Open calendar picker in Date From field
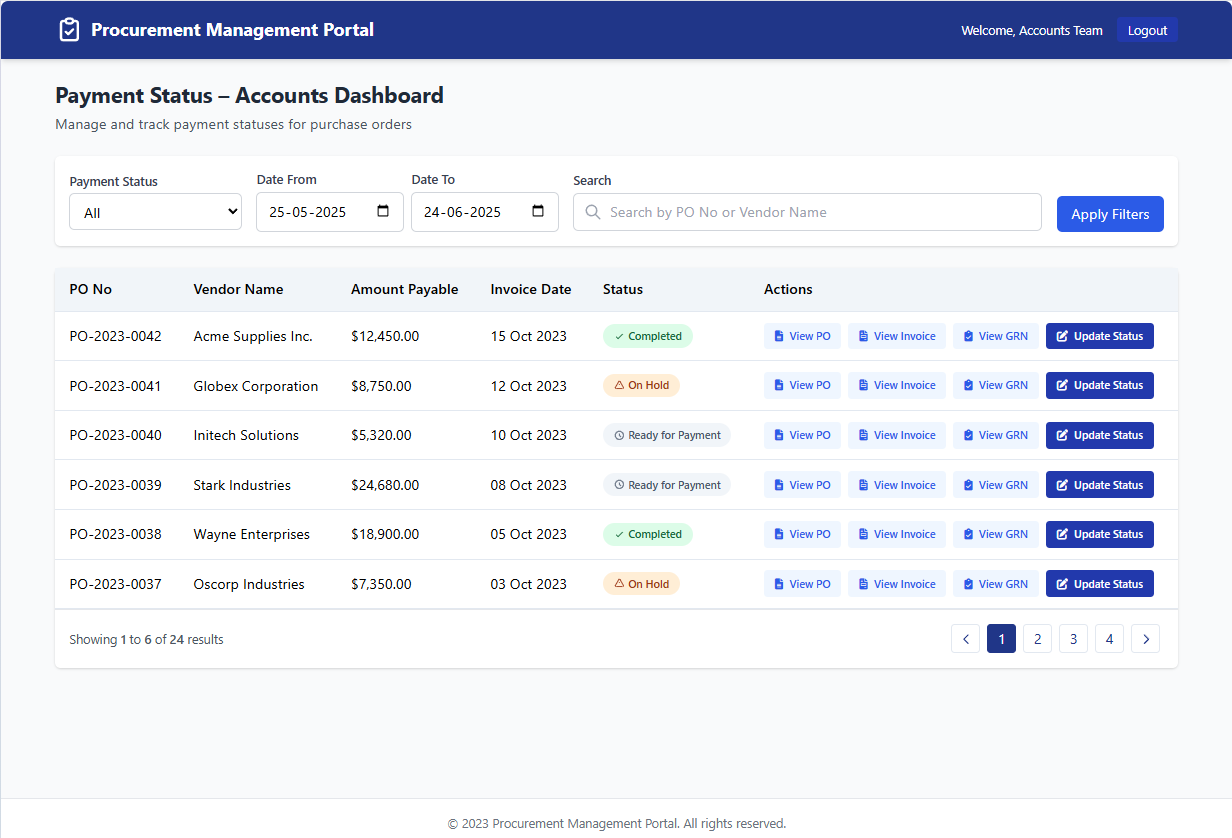The image size is (1232, 838). click(383, 212)
